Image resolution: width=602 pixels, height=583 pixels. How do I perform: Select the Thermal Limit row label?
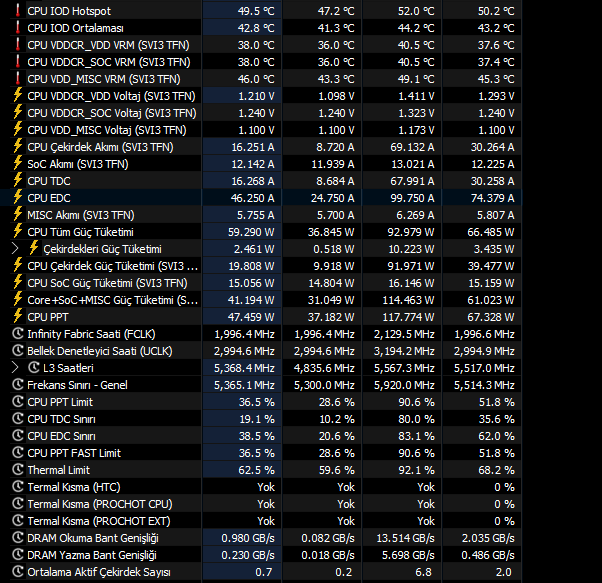58,470
